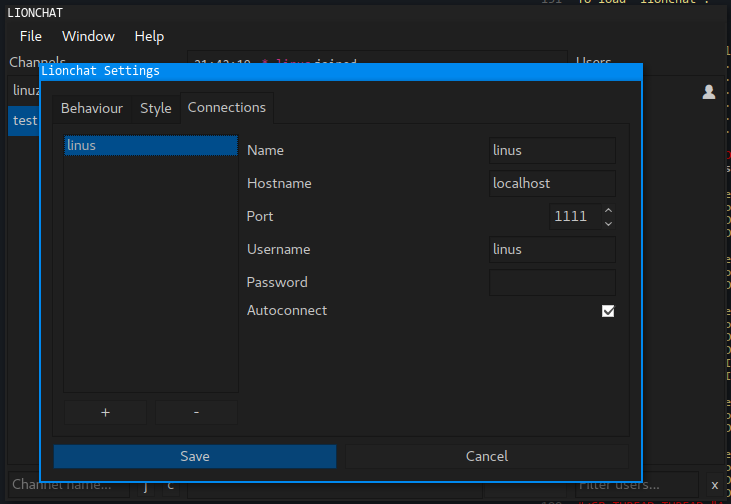Select the test channel in main window

click(x=24, y=121)
